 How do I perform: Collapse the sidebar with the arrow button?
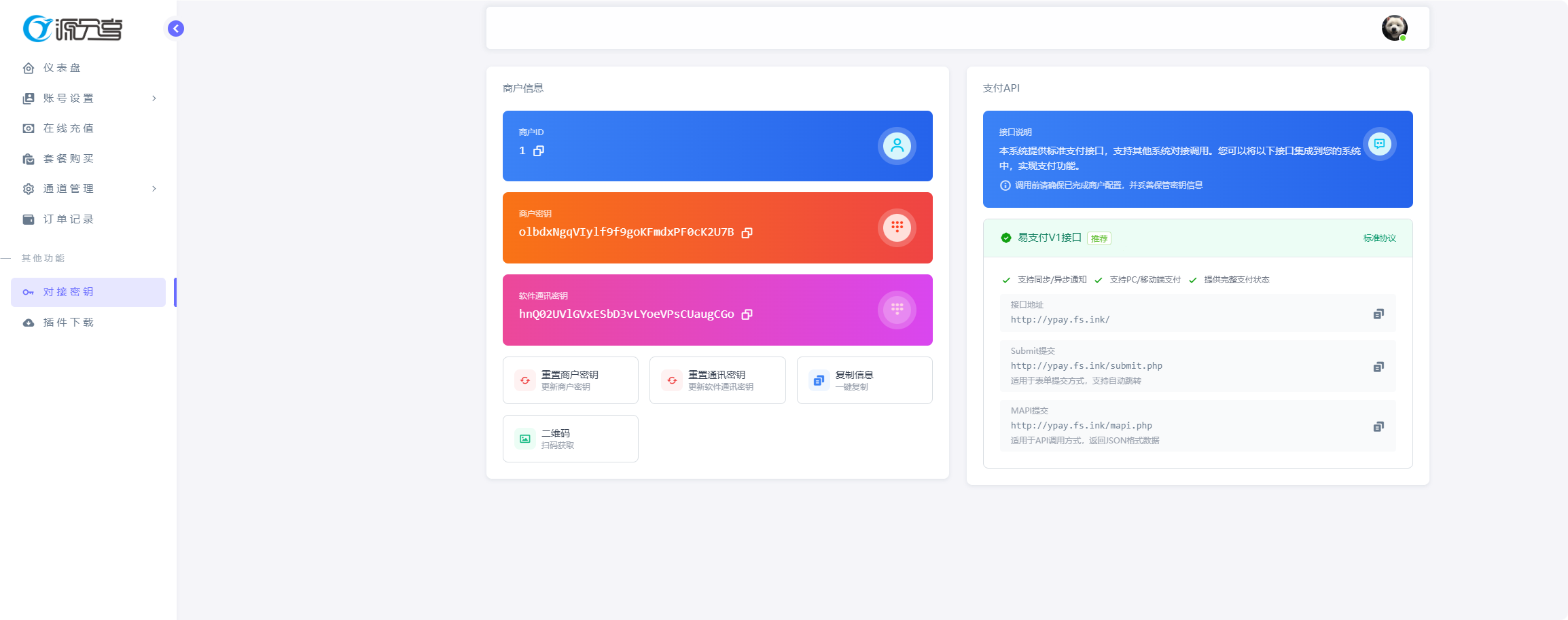(176, 29)
